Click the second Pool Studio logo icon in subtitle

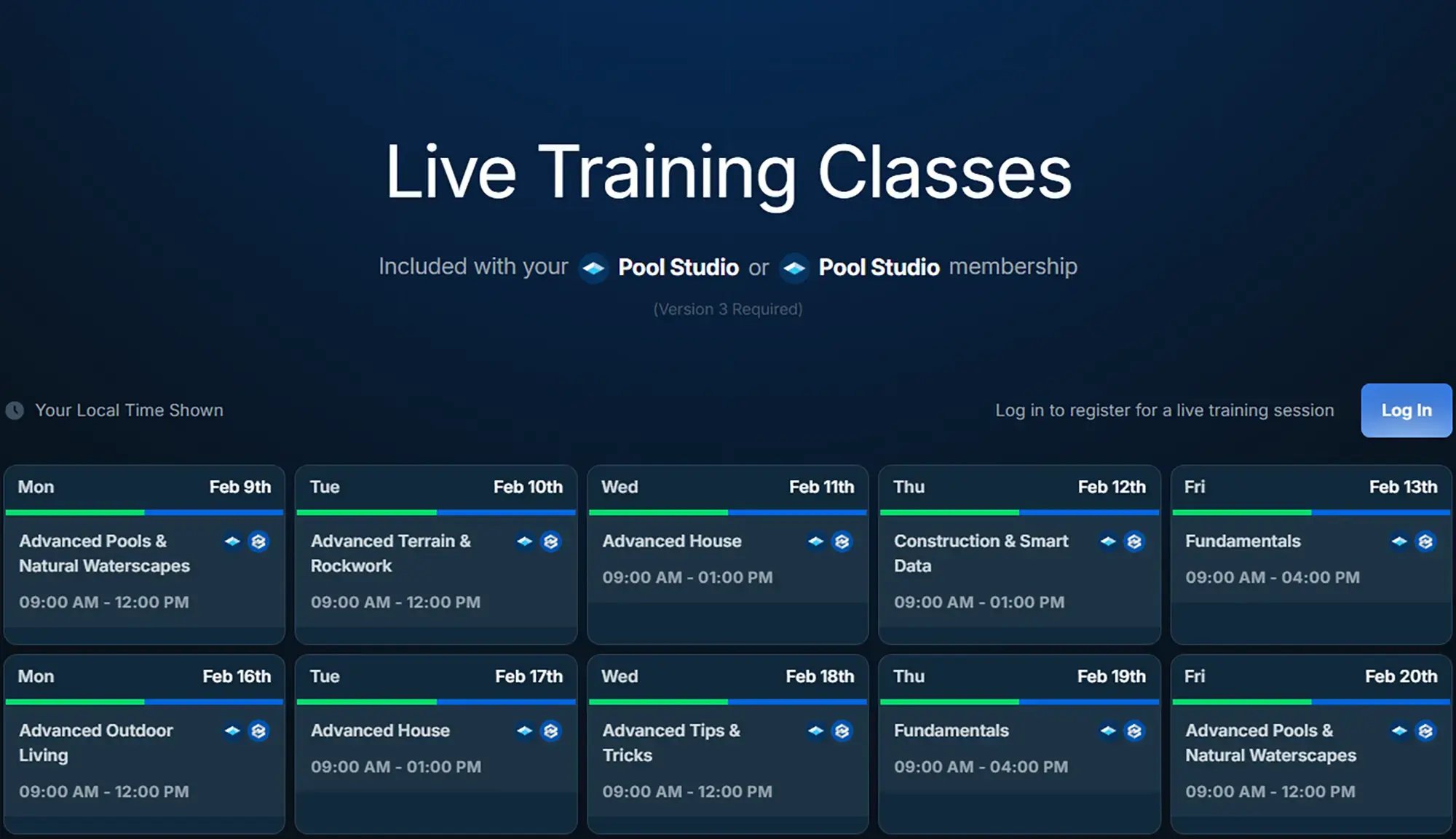pyautogui.click(x=794, y=269)
